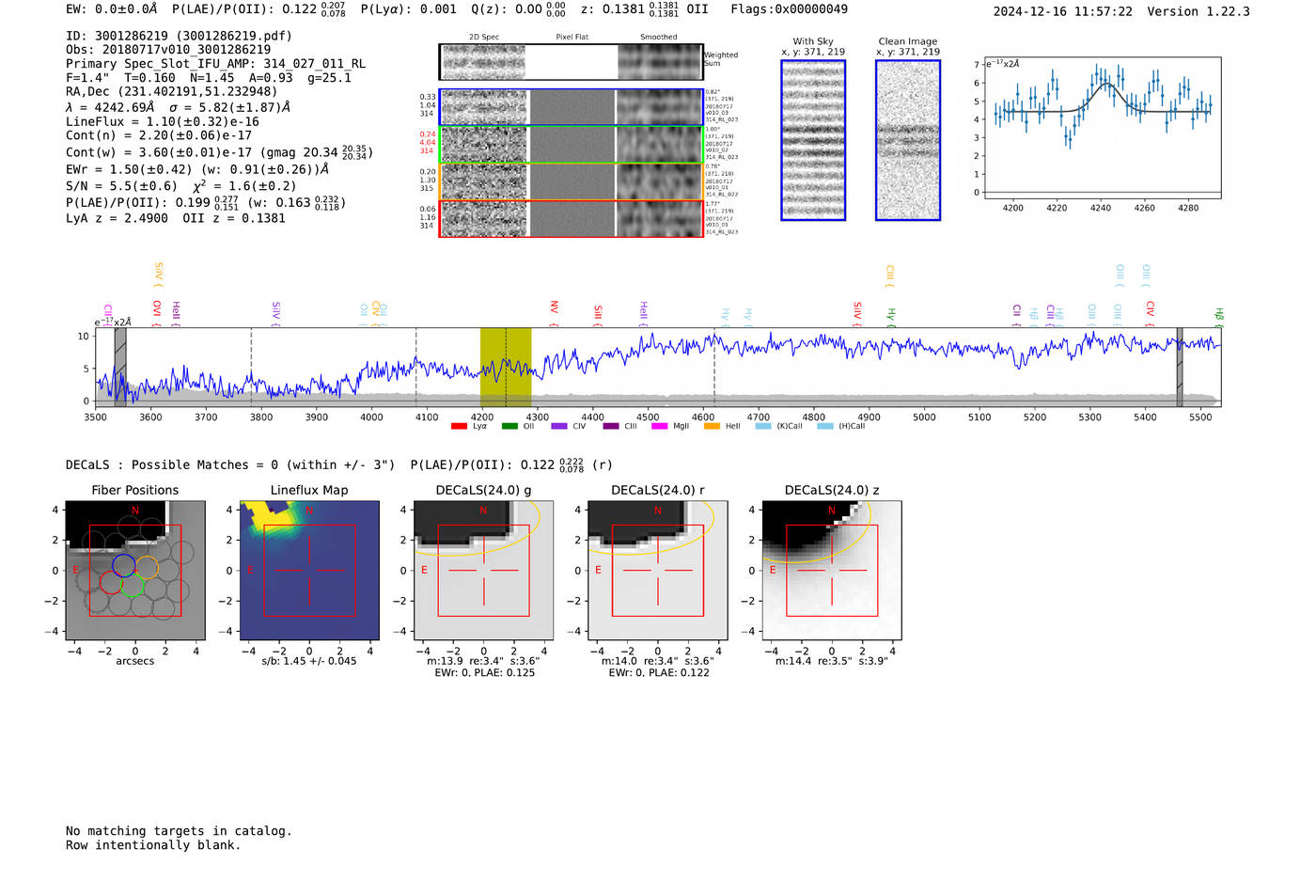Click the 's/b: 1.45 +/- 0.045' caption

[309, 661]
